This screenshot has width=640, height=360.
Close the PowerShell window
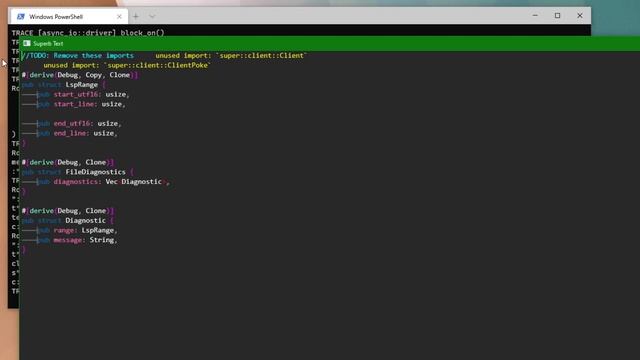point(580,16)
